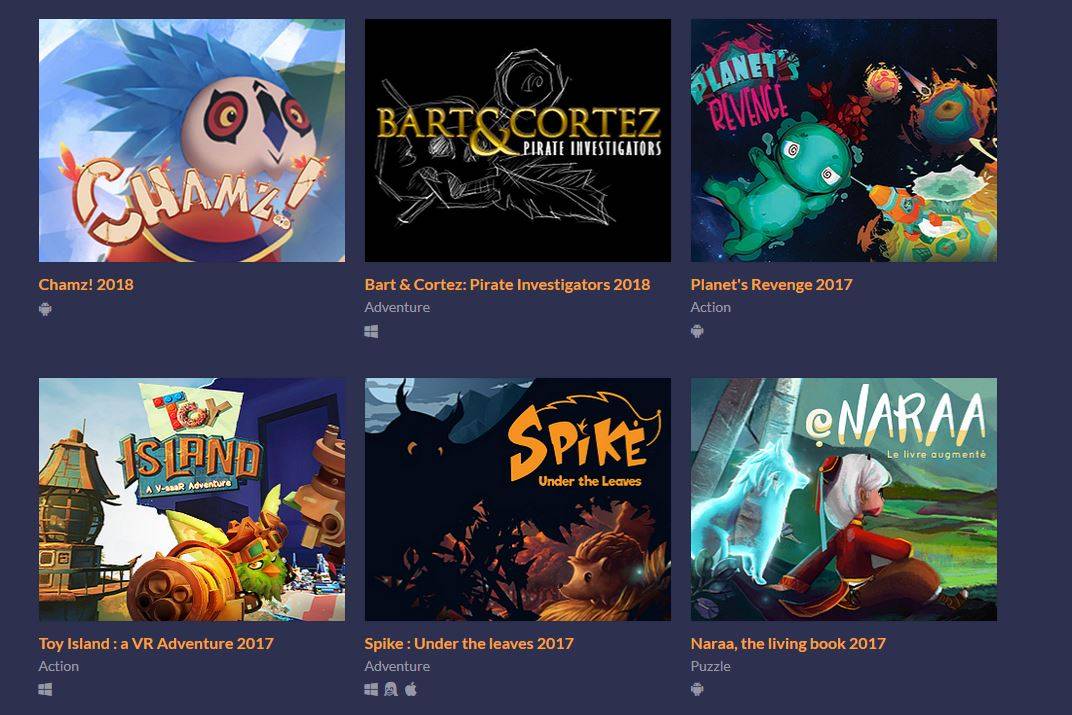Click the Android icon under Chamz! 2018
The width and height of the screenshot is (1072, 715).
pyautogui.click(x=45, y=310)
